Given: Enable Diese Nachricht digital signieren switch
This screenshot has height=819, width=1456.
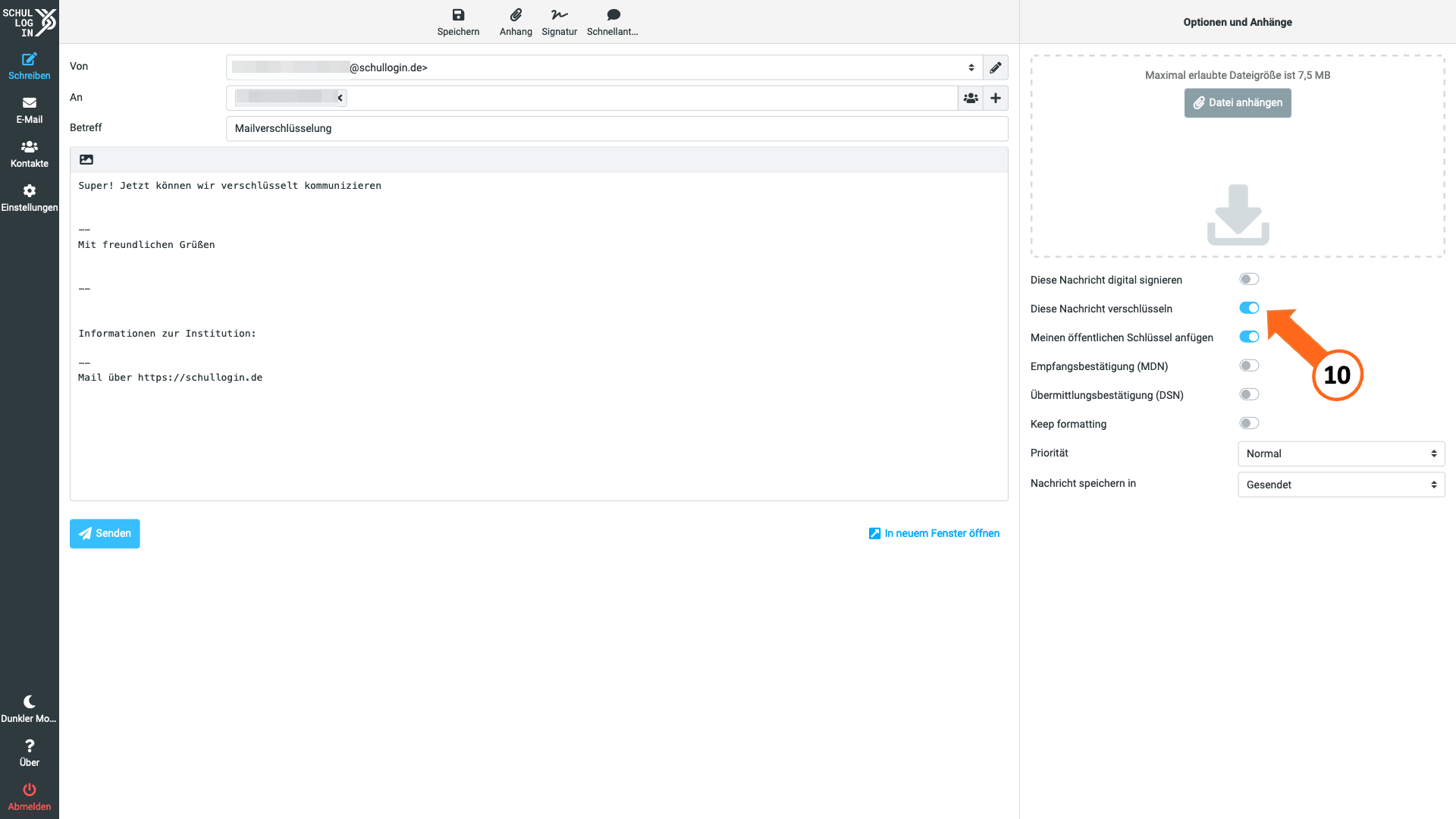Looking at the screenshot, I should (x=1249, y=279).
